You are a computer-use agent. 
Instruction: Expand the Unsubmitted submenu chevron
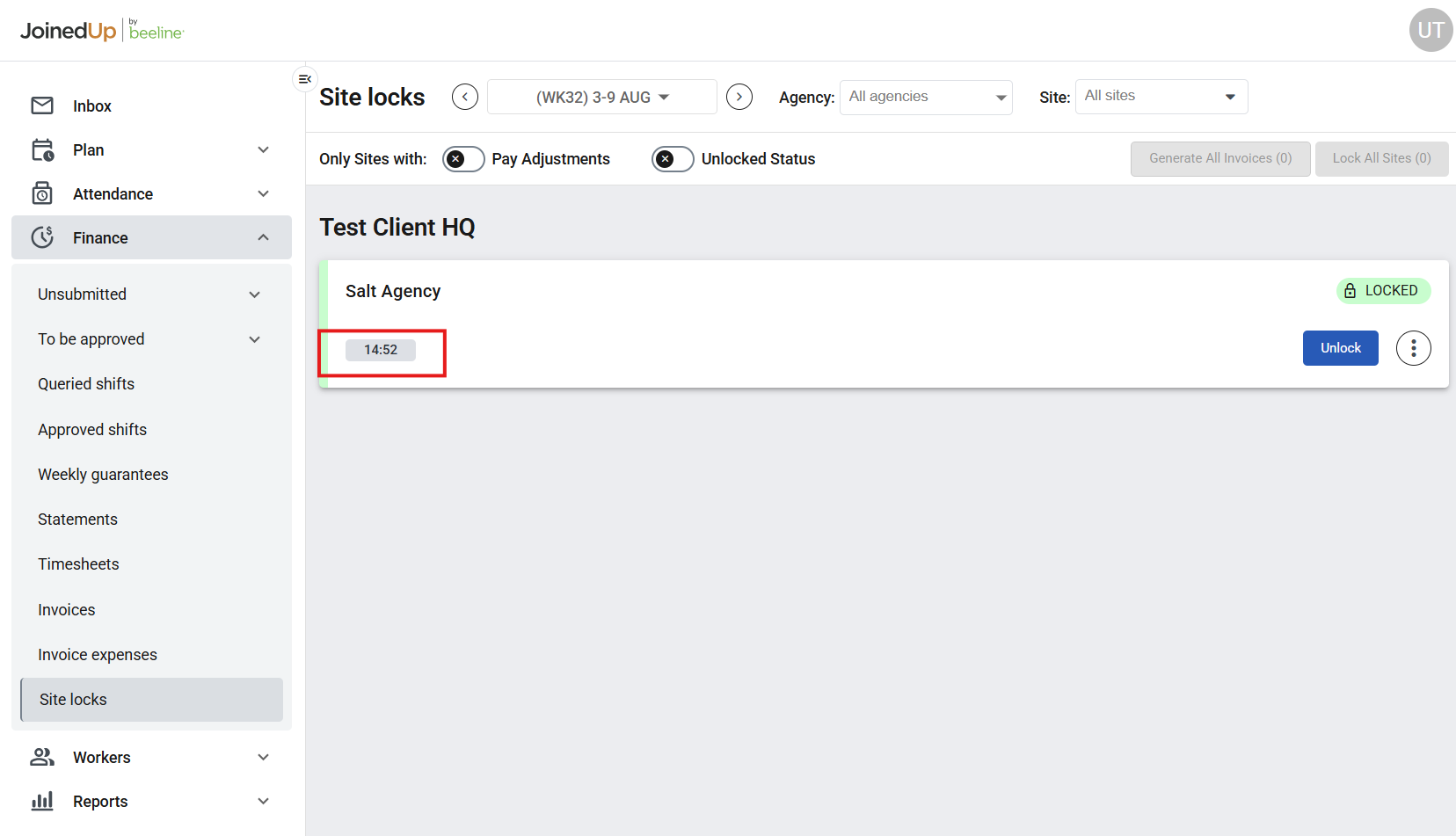(255, 294)
